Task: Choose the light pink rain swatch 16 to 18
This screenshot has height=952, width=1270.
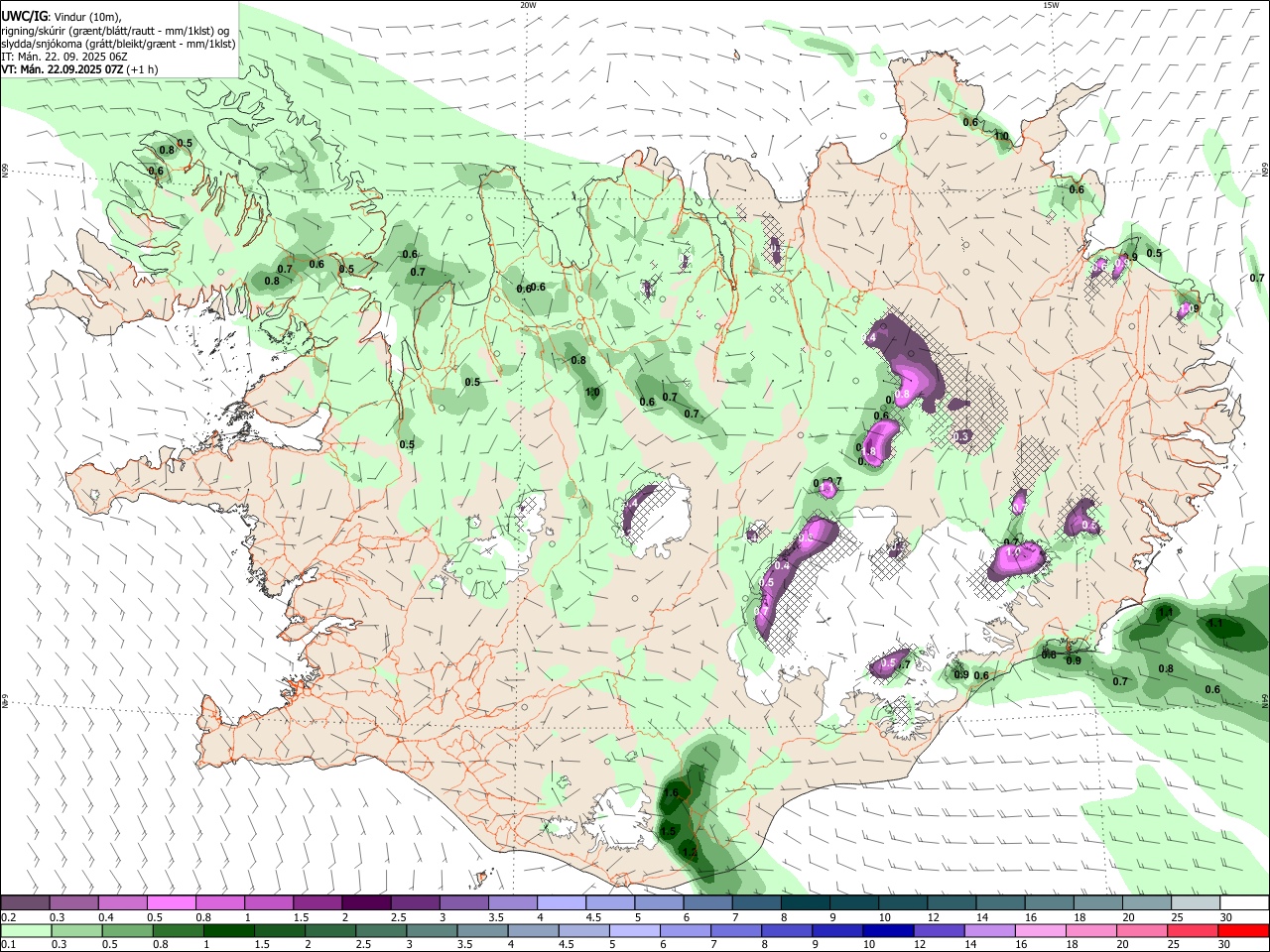Action: pos(1041,931)
